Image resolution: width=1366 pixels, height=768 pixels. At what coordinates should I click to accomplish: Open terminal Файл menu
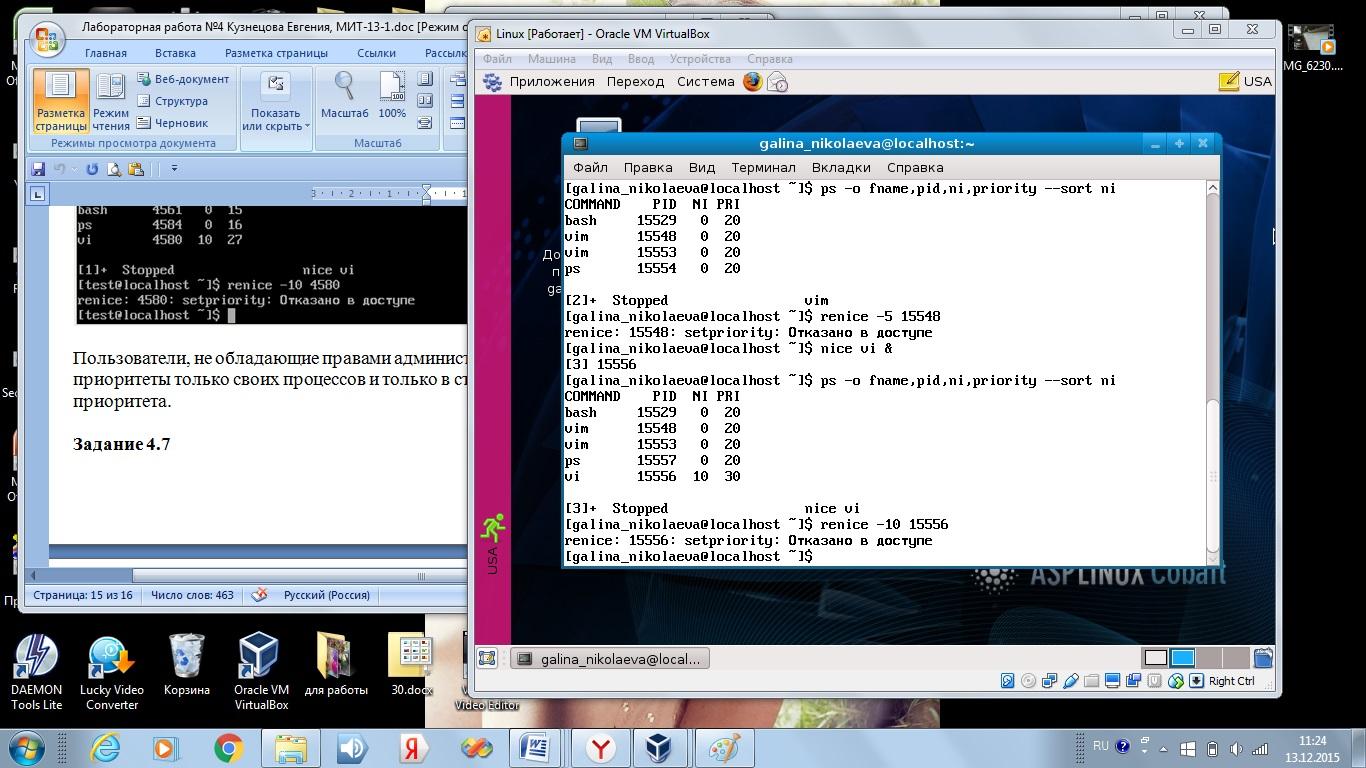tap(590, 167)
